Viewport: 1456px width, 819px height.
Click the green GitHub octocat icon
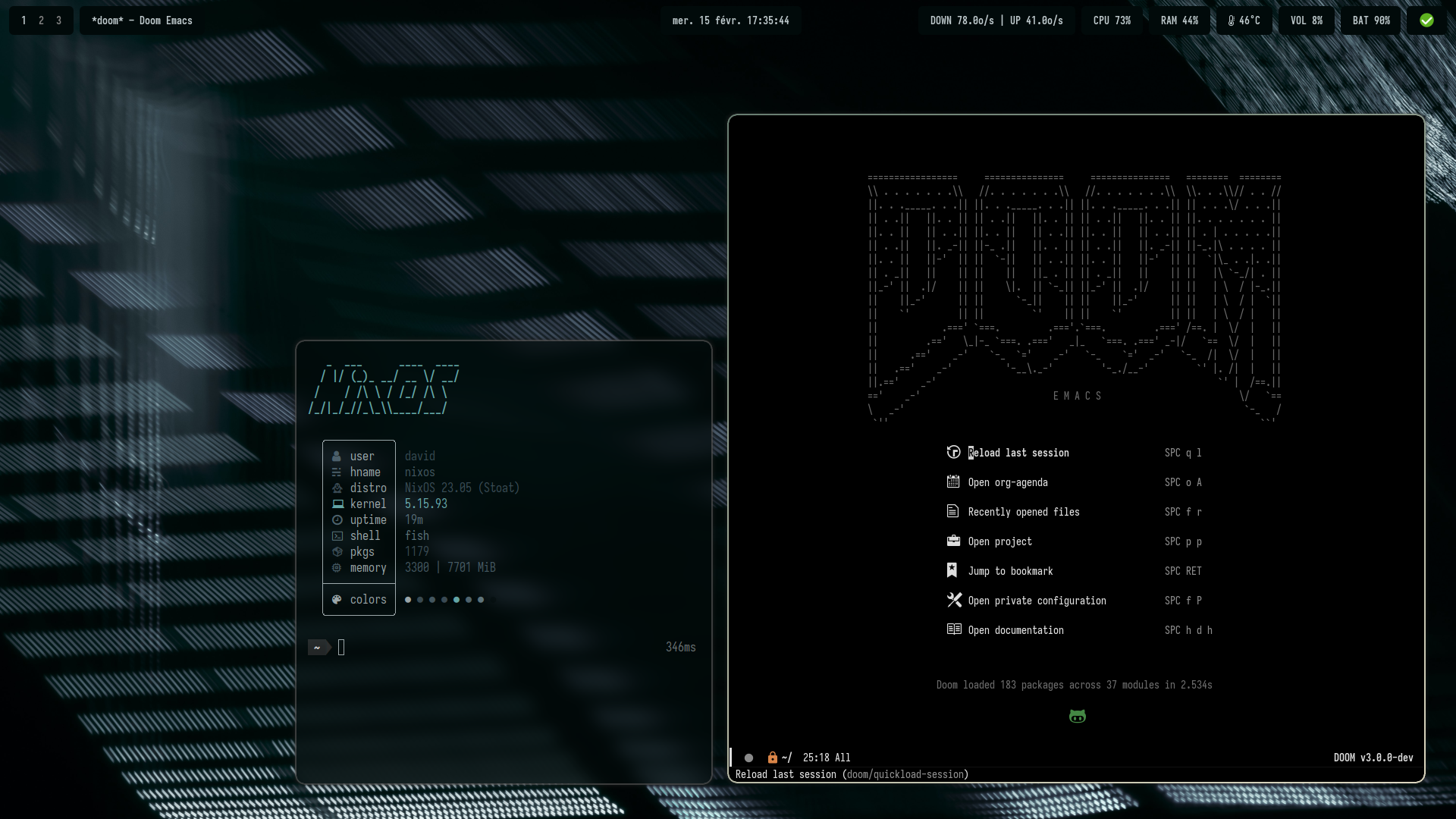tap(1077, 717)
